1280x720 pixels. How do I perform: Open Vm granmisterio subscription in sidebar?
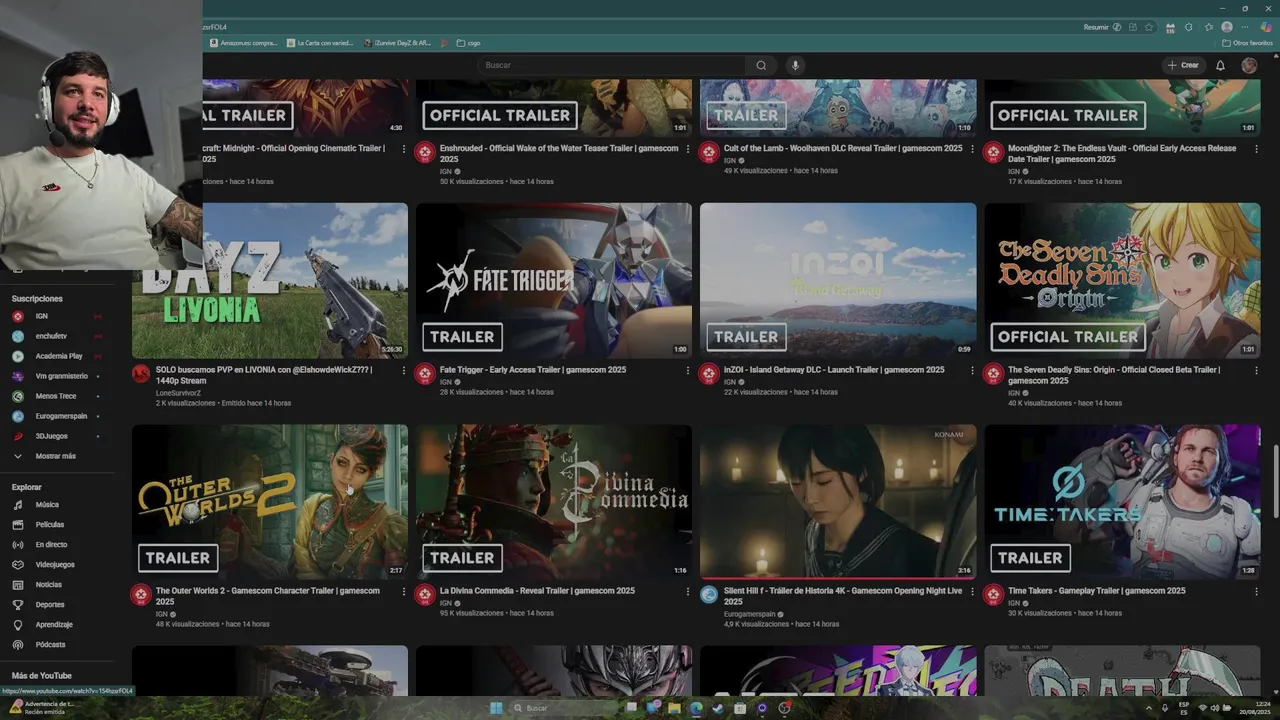pos(57,376)
